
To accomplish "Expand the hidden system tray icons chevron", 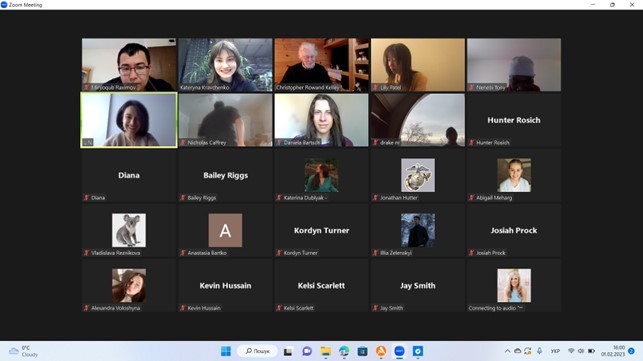I will 507,351.
